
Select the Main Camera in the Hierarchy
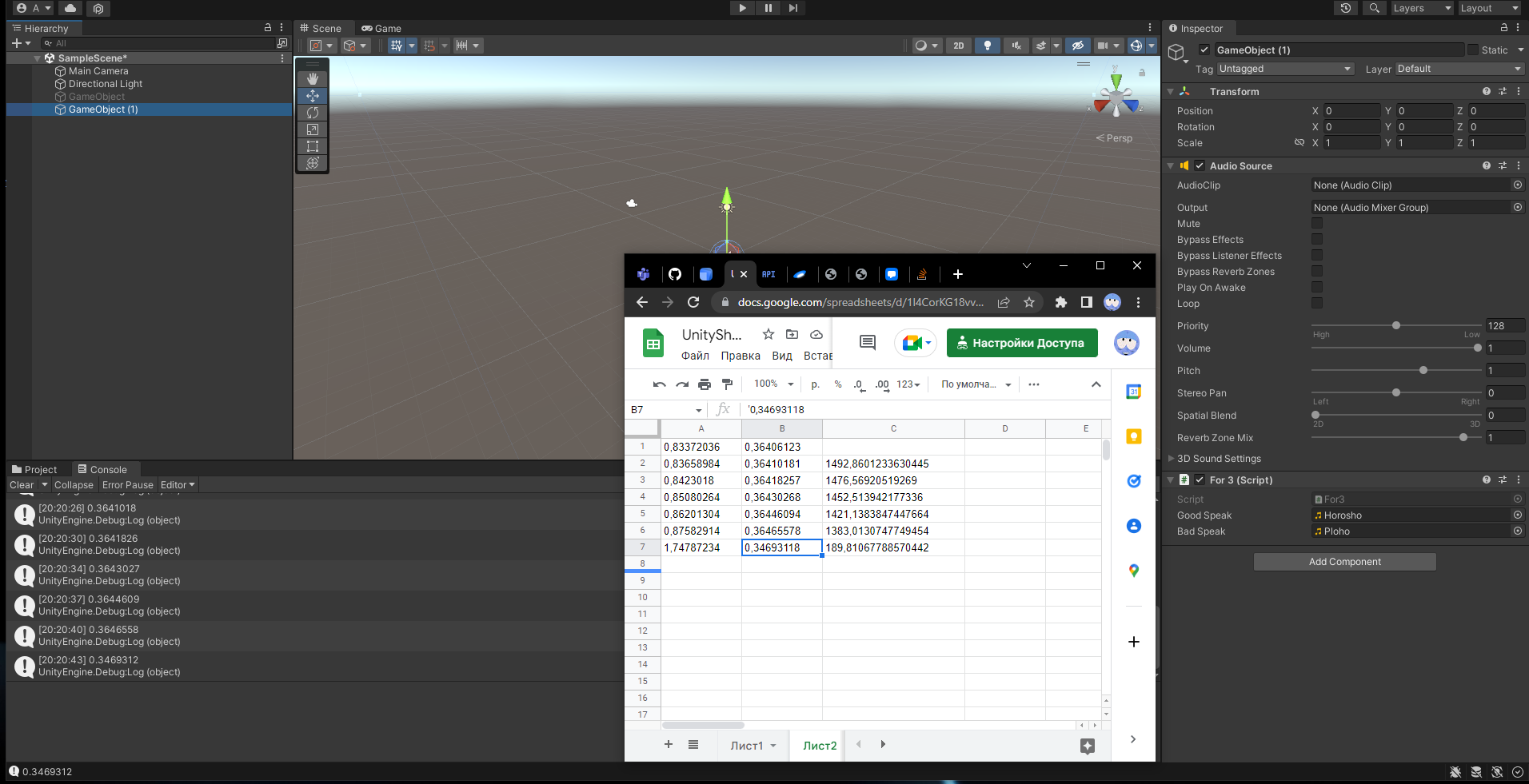coord(98,70)
